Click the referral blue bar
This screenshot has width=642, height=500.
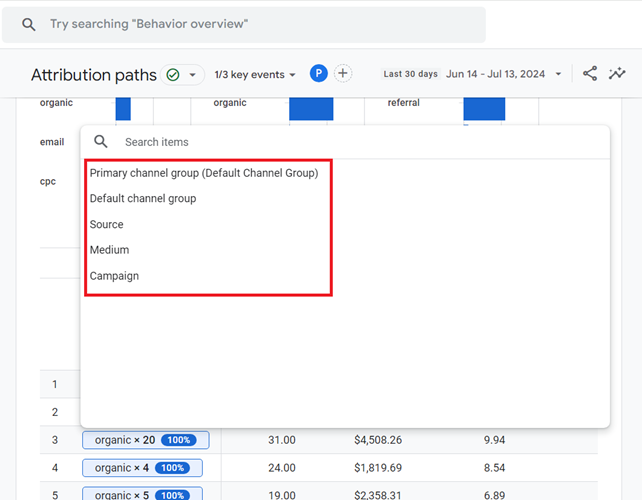click(x=484, y=109)
